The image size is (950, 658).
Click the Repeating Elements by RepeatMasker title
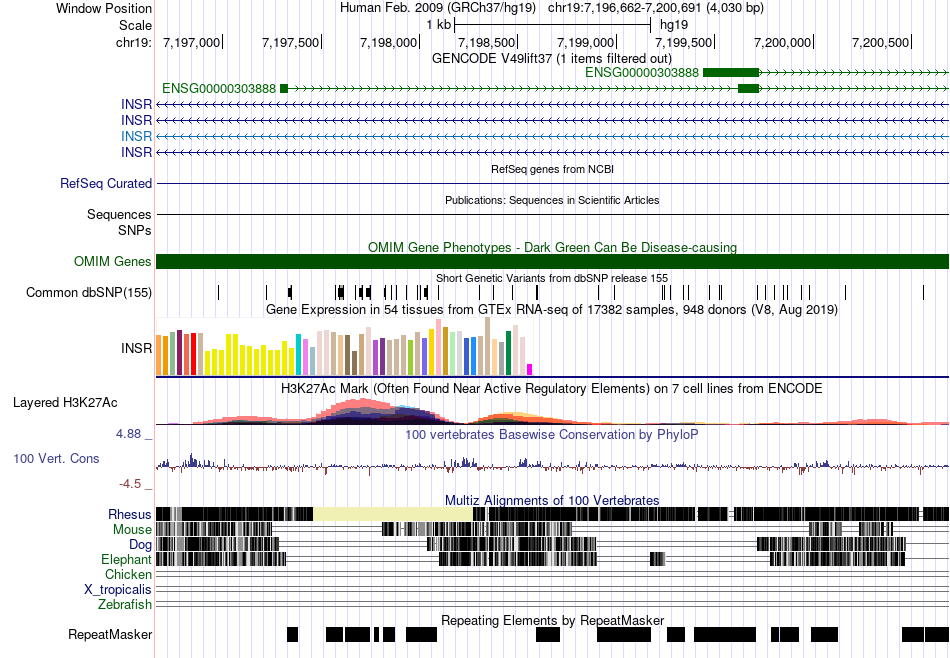tap(553, 620)
